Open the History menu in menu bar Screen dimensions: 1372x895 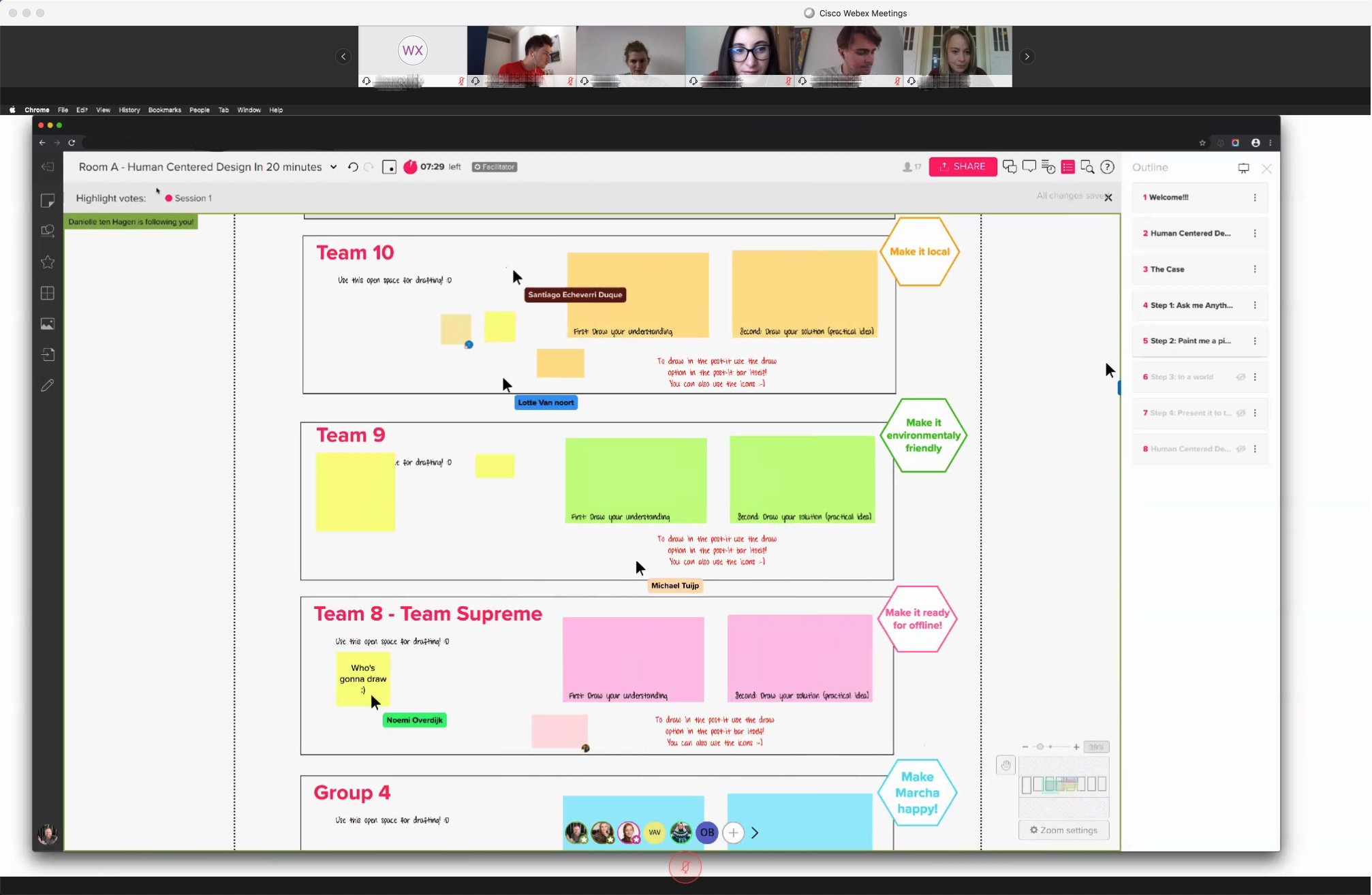129,110
